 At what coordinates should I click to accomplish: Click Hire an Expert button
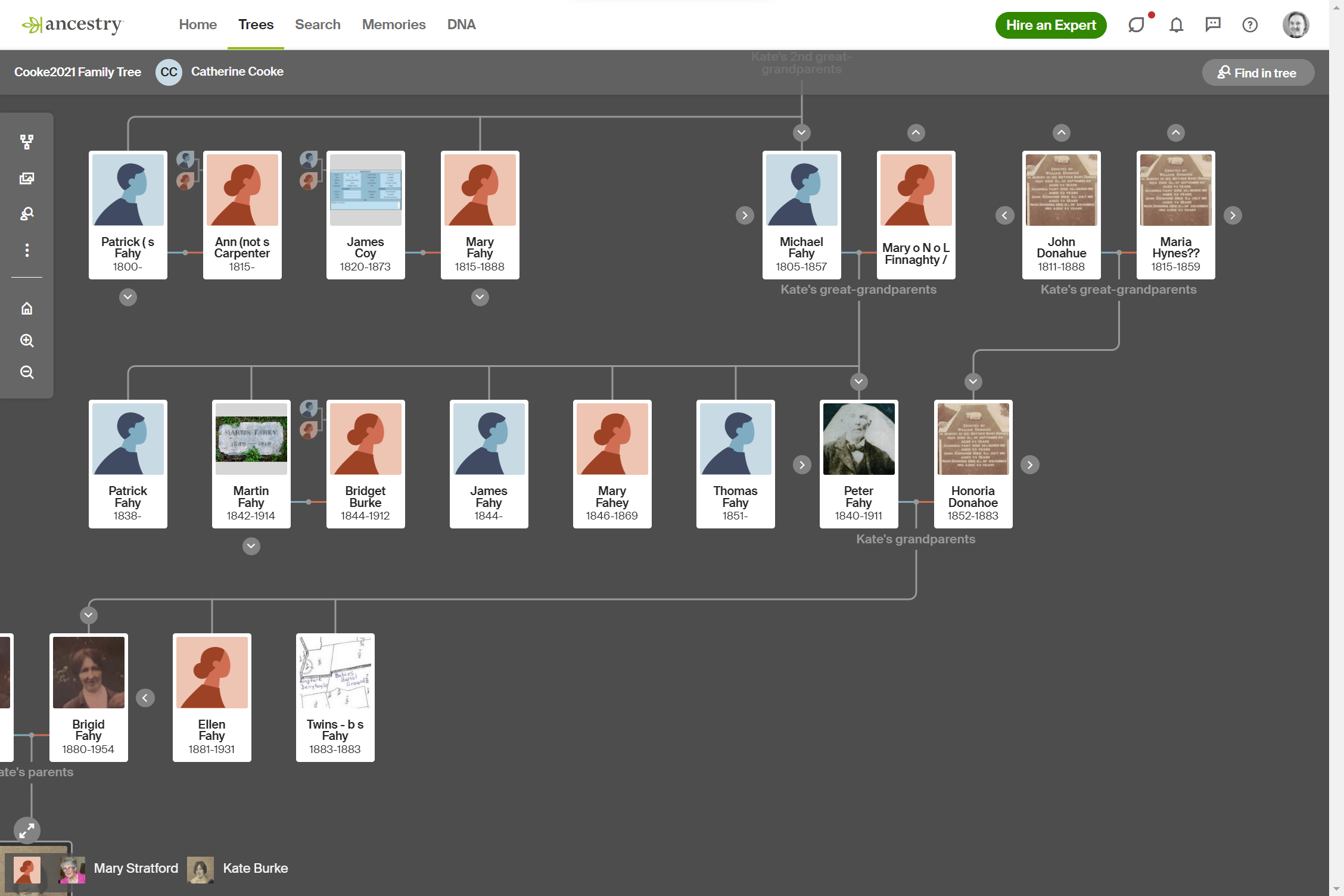pyautogui.click(x=1051, y=25)
